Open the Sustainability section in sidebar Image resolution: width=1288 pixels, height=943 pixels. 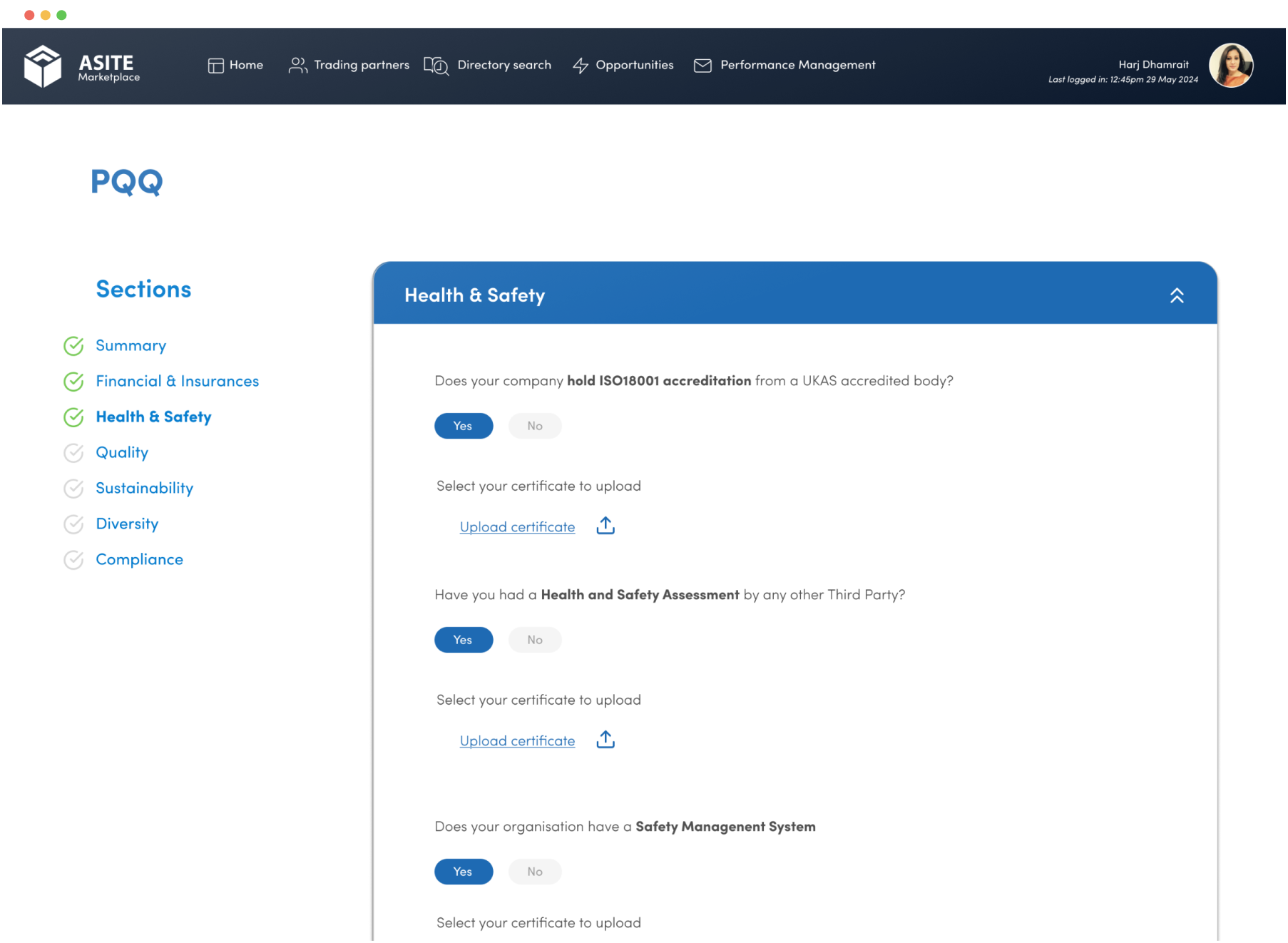(x=144, y=488)
